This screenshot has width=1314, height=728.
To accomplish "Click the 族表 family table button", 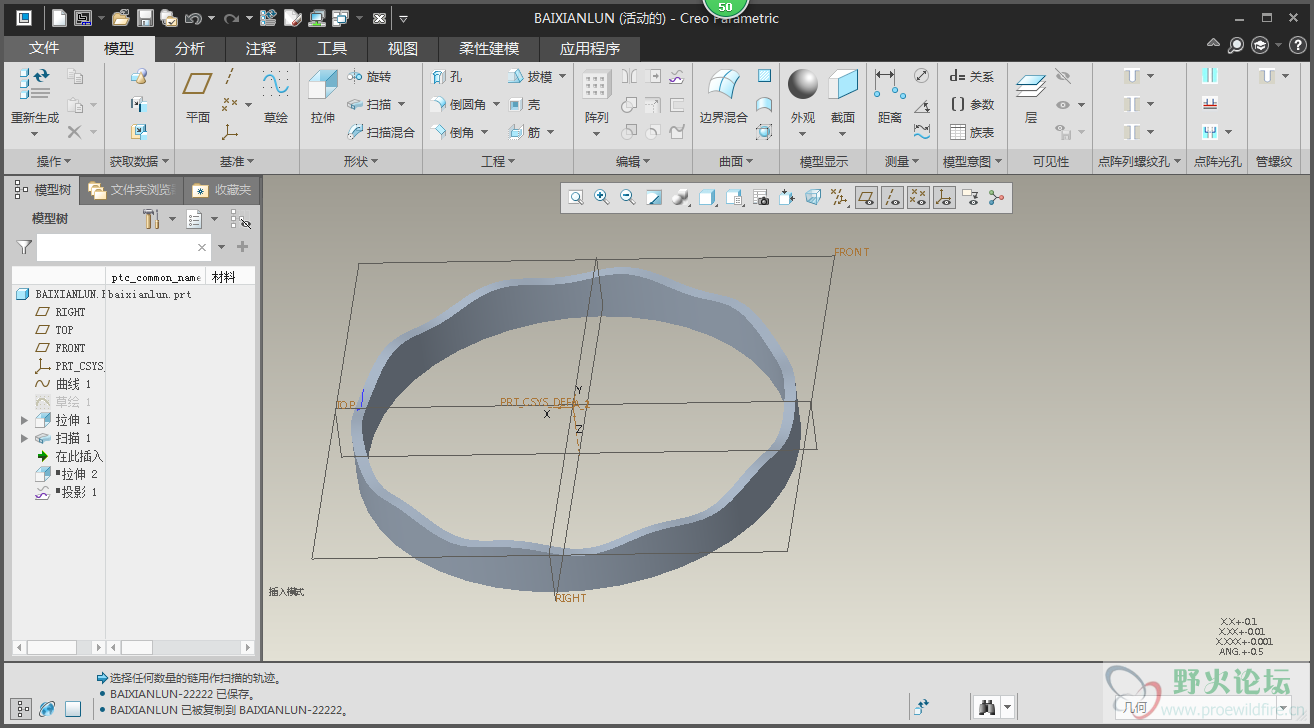I will pyautogui.click(x=972, y=132).
